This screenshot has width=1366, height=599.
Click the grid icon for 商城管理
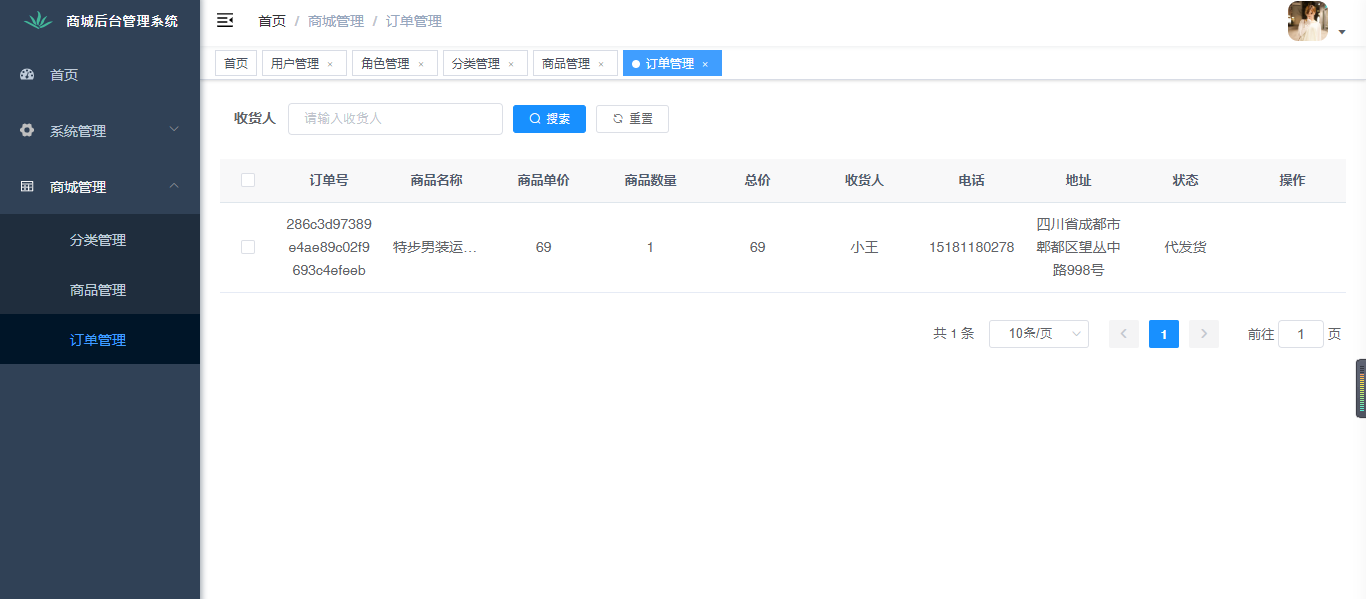27,187
